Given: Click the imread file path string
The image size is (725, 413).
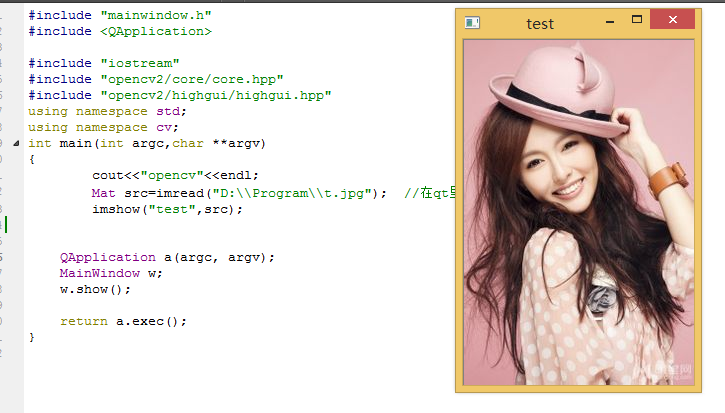Looking at the screenshot, I should (295, 193).
